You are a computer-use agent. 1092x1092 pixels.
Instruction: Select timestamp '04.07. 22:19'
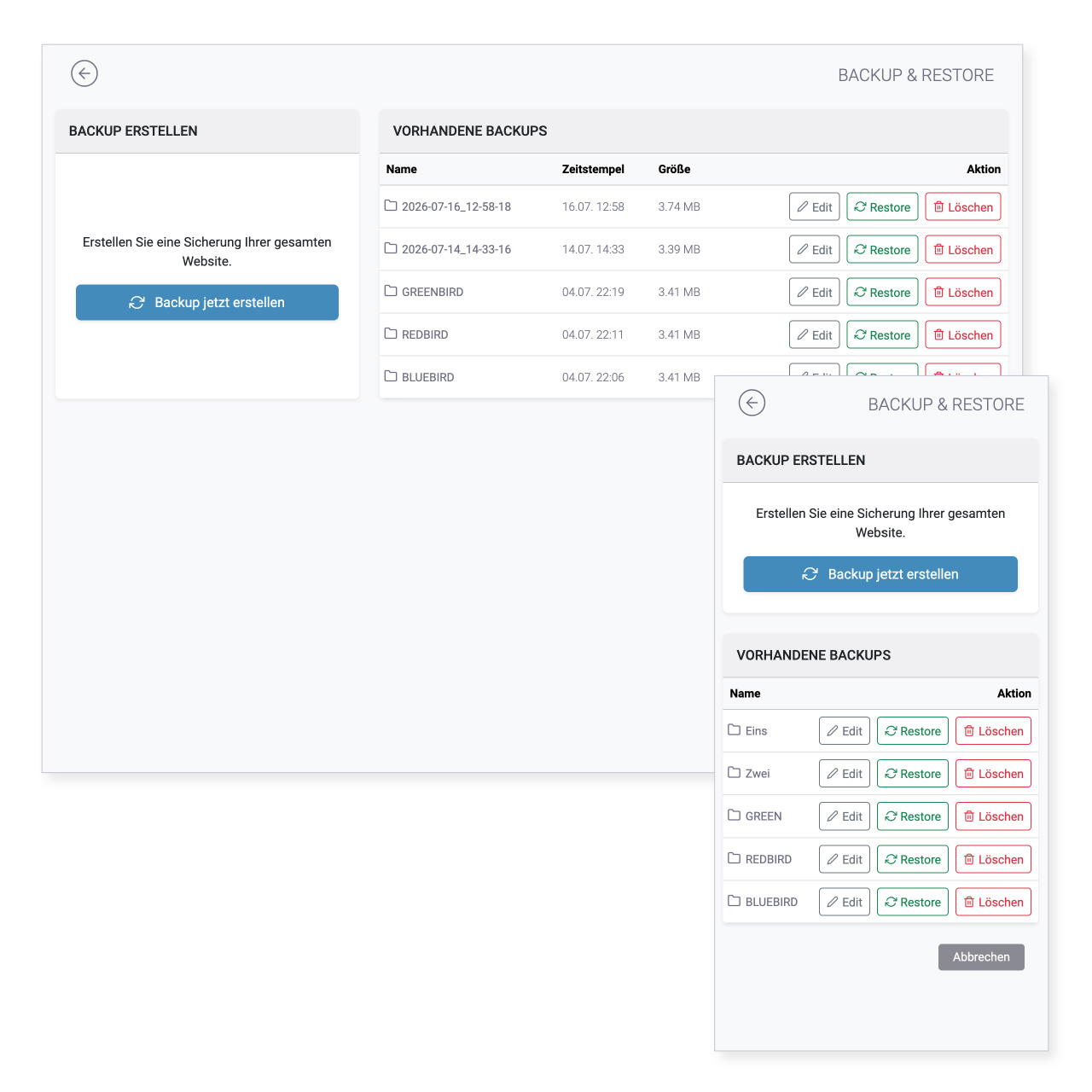593,292
